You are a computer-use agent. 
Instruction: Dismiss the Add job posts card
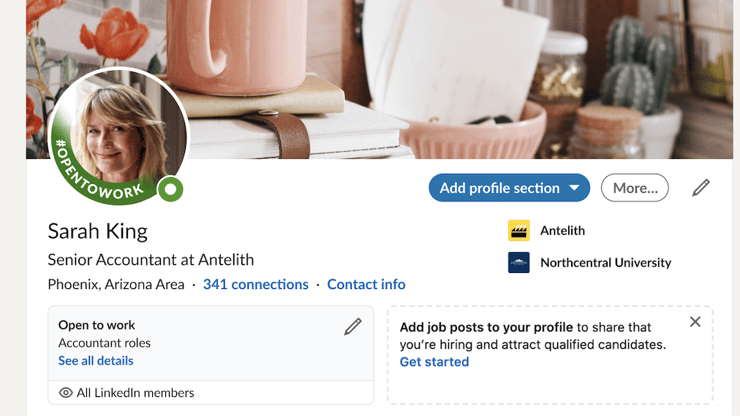[695, 322]
